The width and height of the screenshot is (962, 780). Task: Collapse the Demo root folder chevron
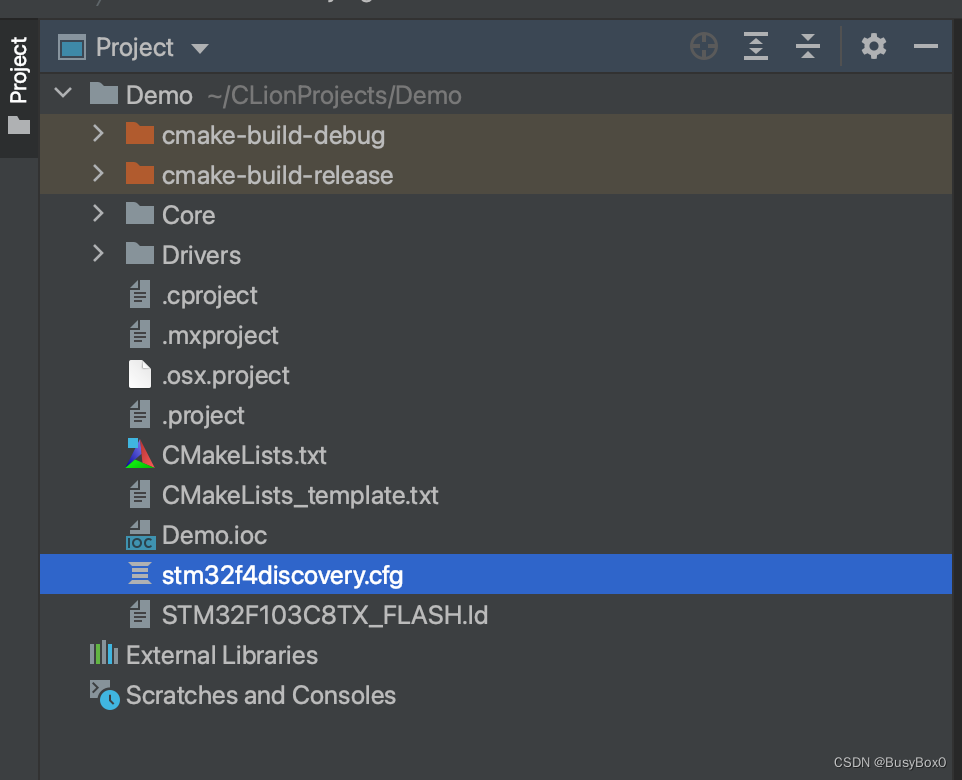(x=63, y=94)
